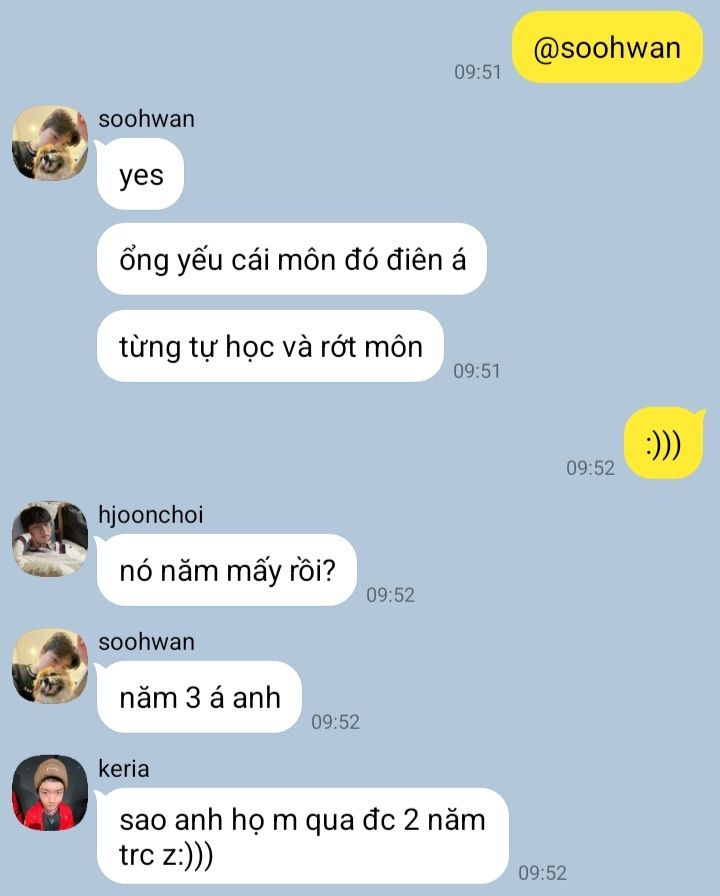The image size is (720, 896).
Task: Click soohwan's name above the "yes" bubble
Action: pos(146,119)
